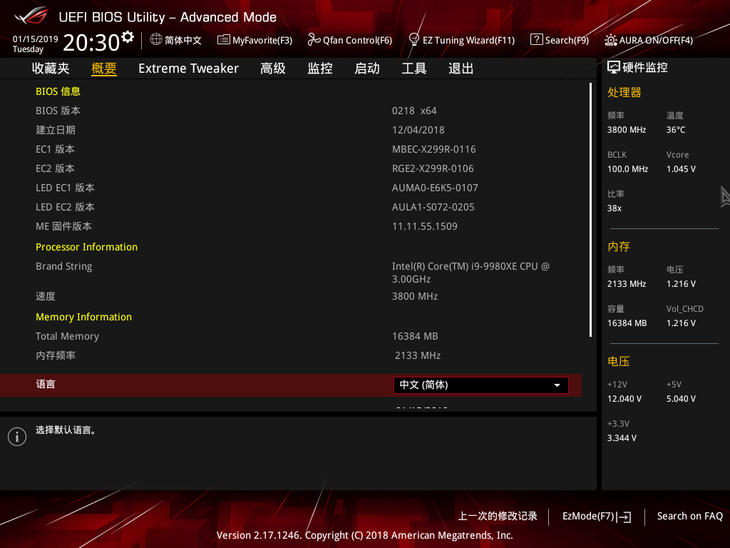Click the Brand String label
Viewport: 730px width, 548px height.
click(x=64, y=266)
